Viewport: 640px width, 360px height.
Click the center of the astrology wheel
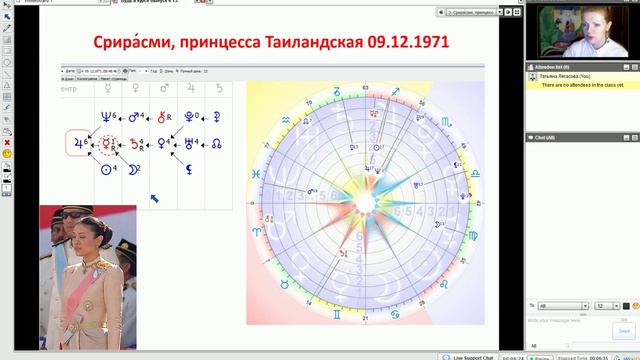pos(366,203)
